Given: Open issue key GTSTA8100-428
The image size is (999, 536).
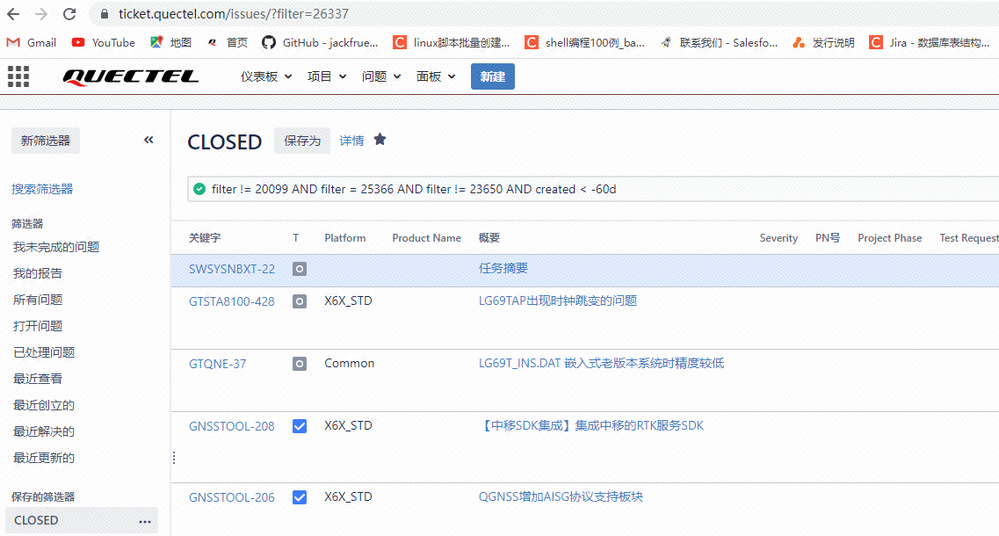Looking at the screenshot, I should pyautogui.click(x=232, y=301).
